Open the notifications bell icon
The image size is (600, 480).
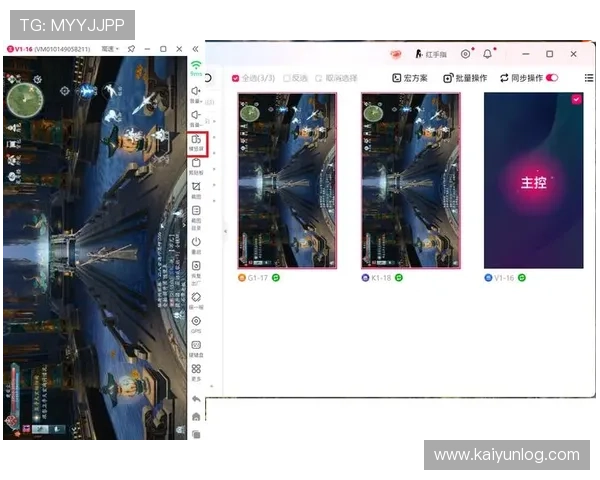pyautogui.click(x=488, y=54)
